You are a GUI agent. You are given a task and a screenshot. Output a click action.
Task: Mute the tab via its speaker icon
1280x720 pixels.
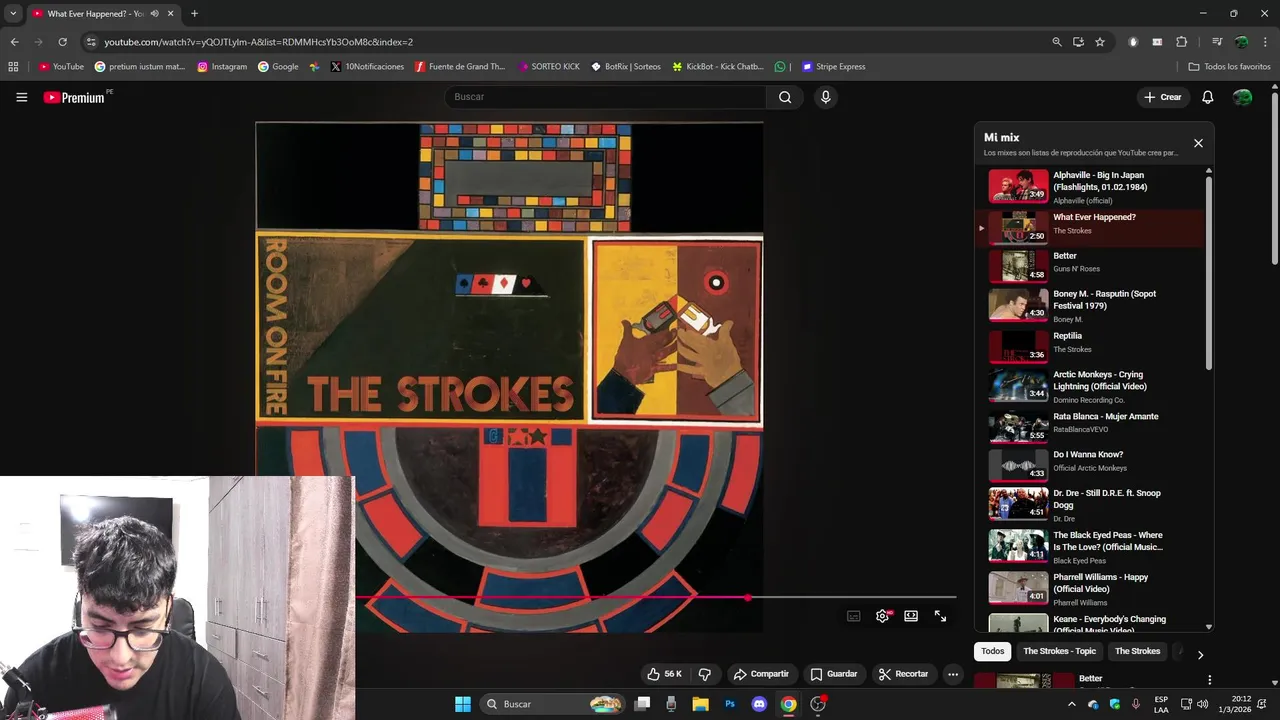click(154, 14)
